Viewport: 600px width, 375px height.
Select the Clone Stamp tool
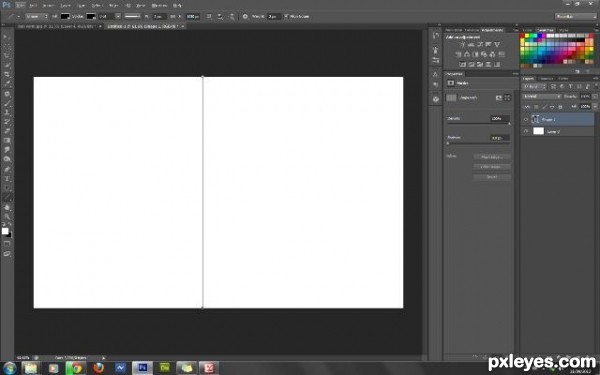point(7,112)
